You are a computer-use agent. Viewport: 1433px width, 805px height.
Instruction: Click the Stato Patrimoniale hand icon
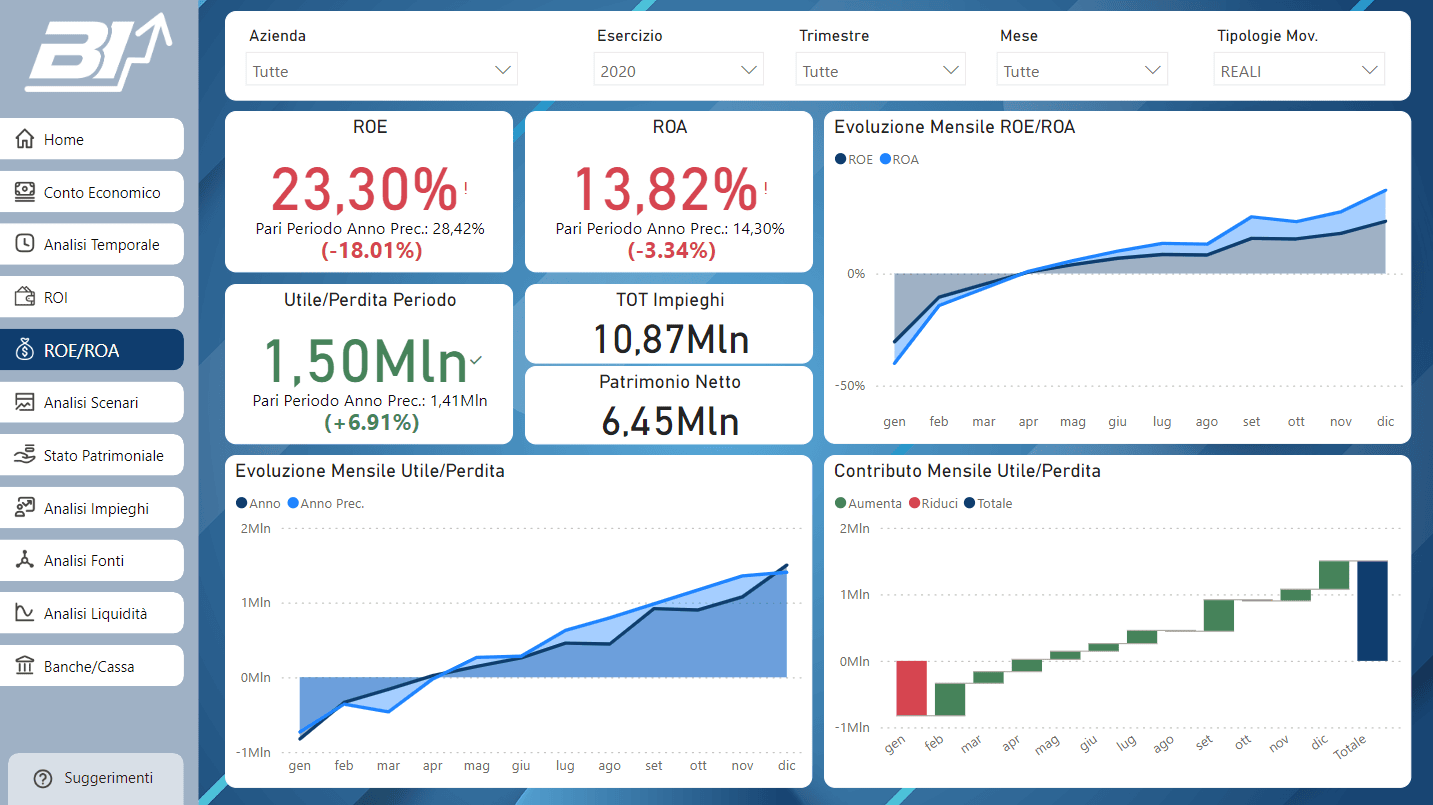25,455
